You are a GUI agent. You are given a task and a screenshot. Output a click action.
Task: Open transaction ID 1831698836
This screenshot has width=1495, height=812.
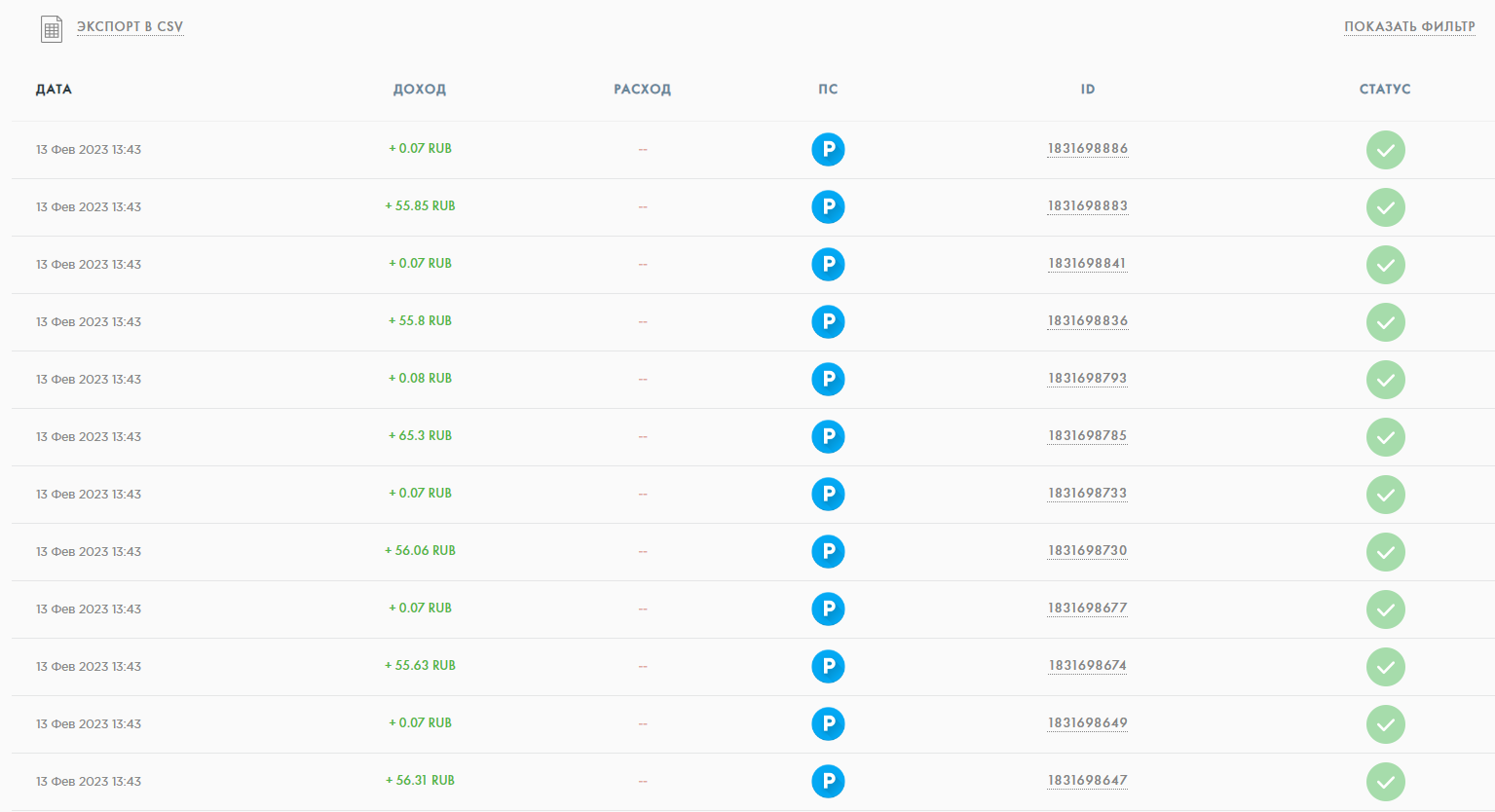(x=1088, y=321)
